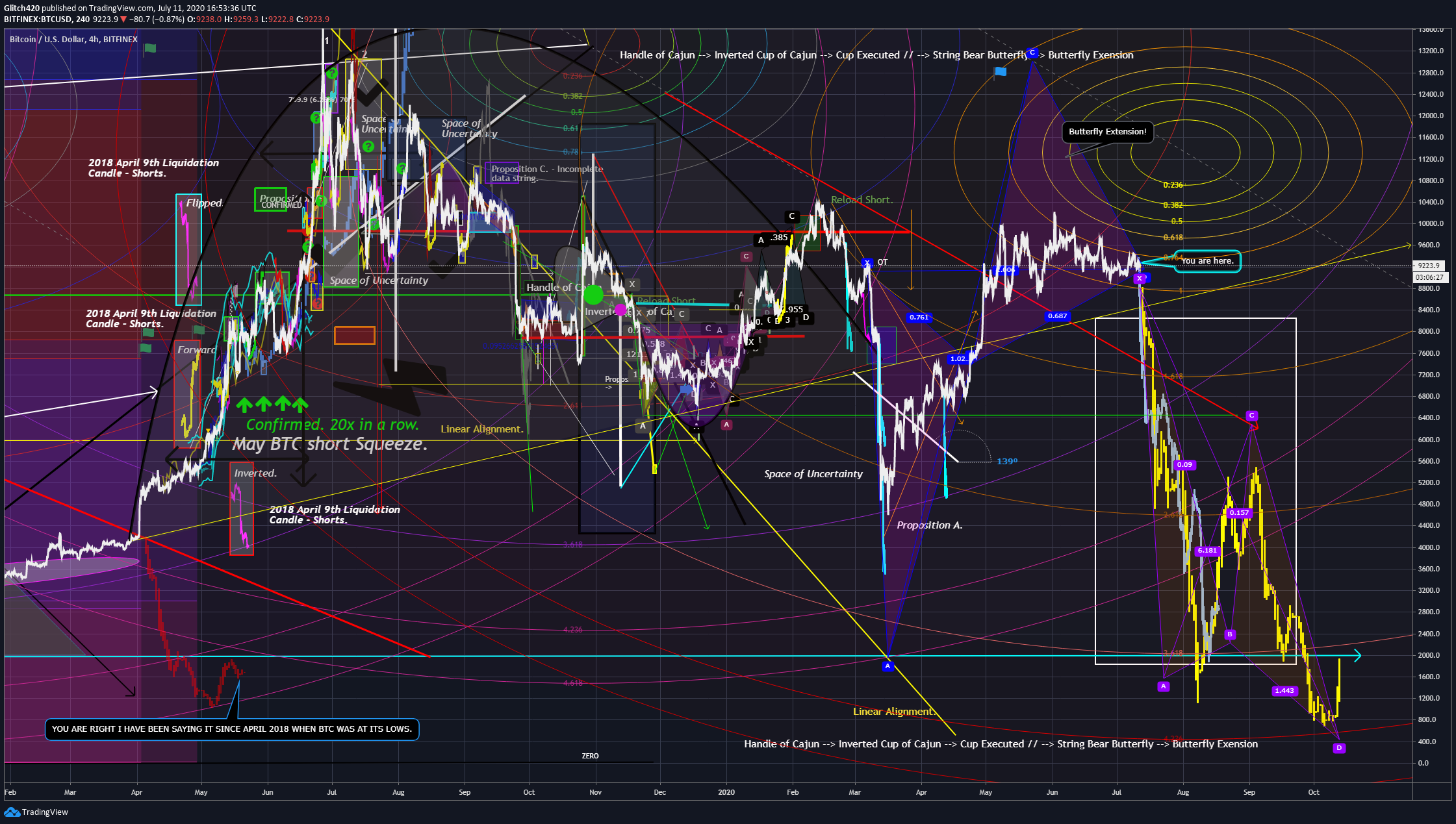The width and height of the screenshot is (1456, 824).
Task: Click the 2000.0 price axis label
Action: click(1428, 655)
